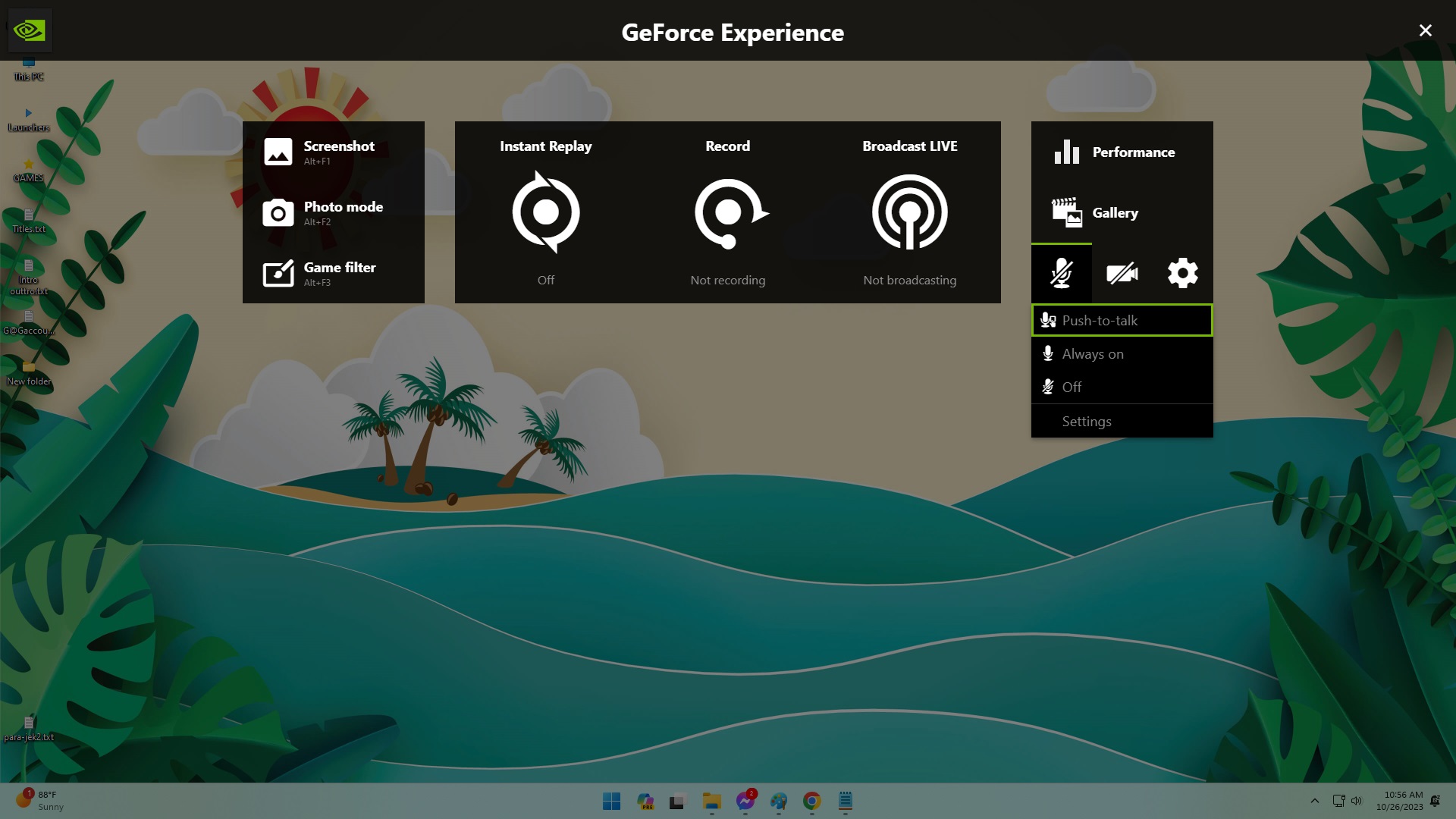Screen dimensions: 1456x819
Task: Toggle the disabled camera icon
Action: click(1122, 273)
